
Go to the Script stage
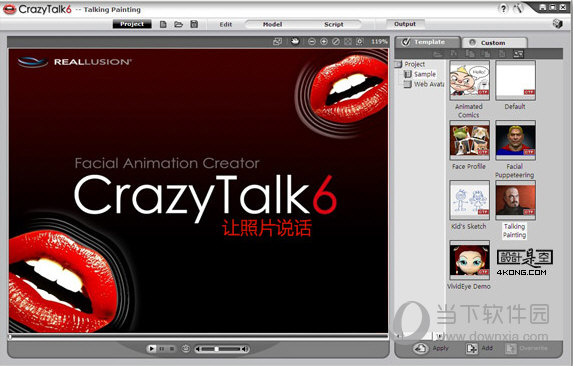334,24
